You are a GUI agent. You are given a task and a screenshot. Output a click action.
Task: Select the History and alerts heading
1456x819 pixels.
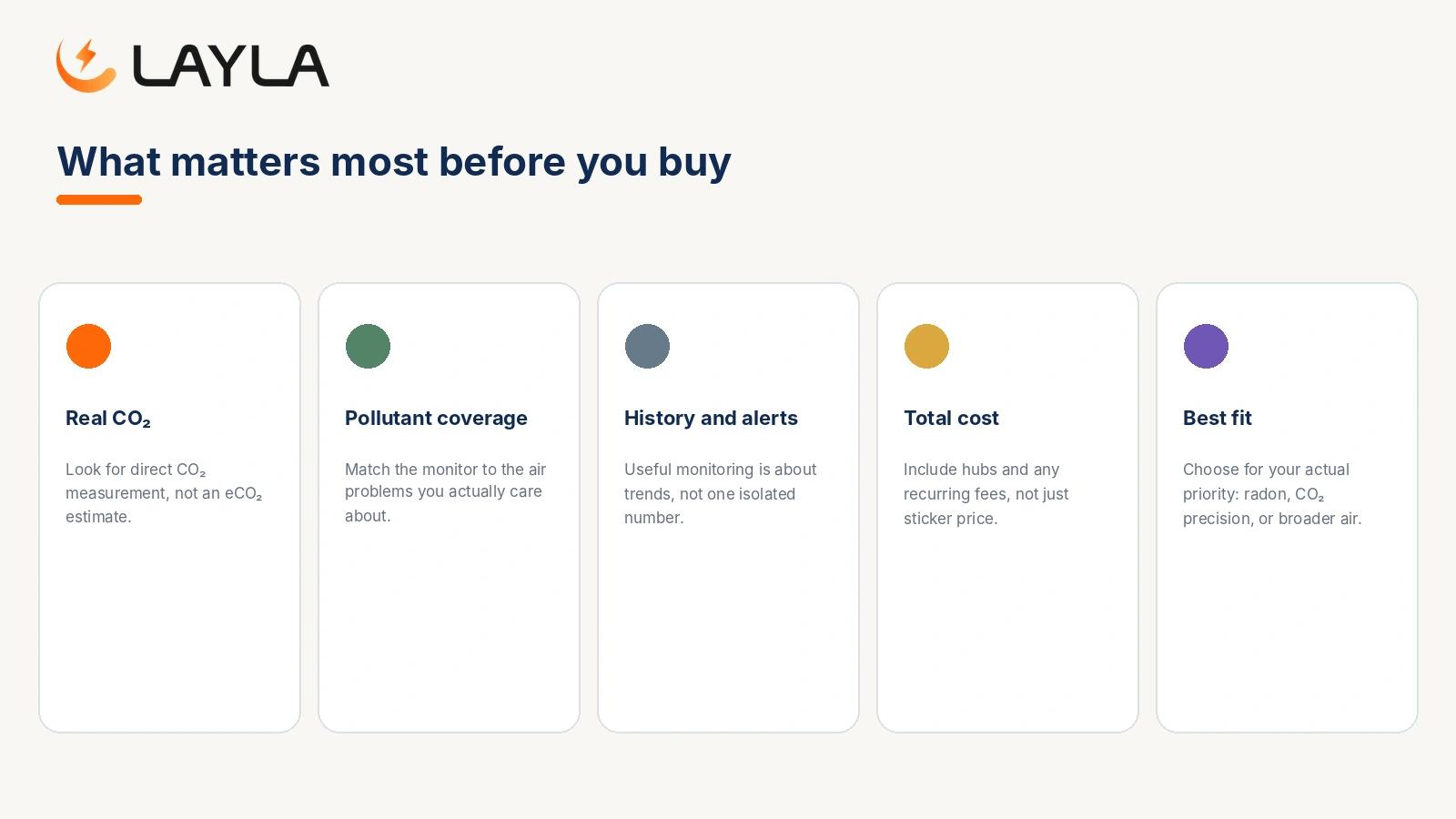coord(711,419)
